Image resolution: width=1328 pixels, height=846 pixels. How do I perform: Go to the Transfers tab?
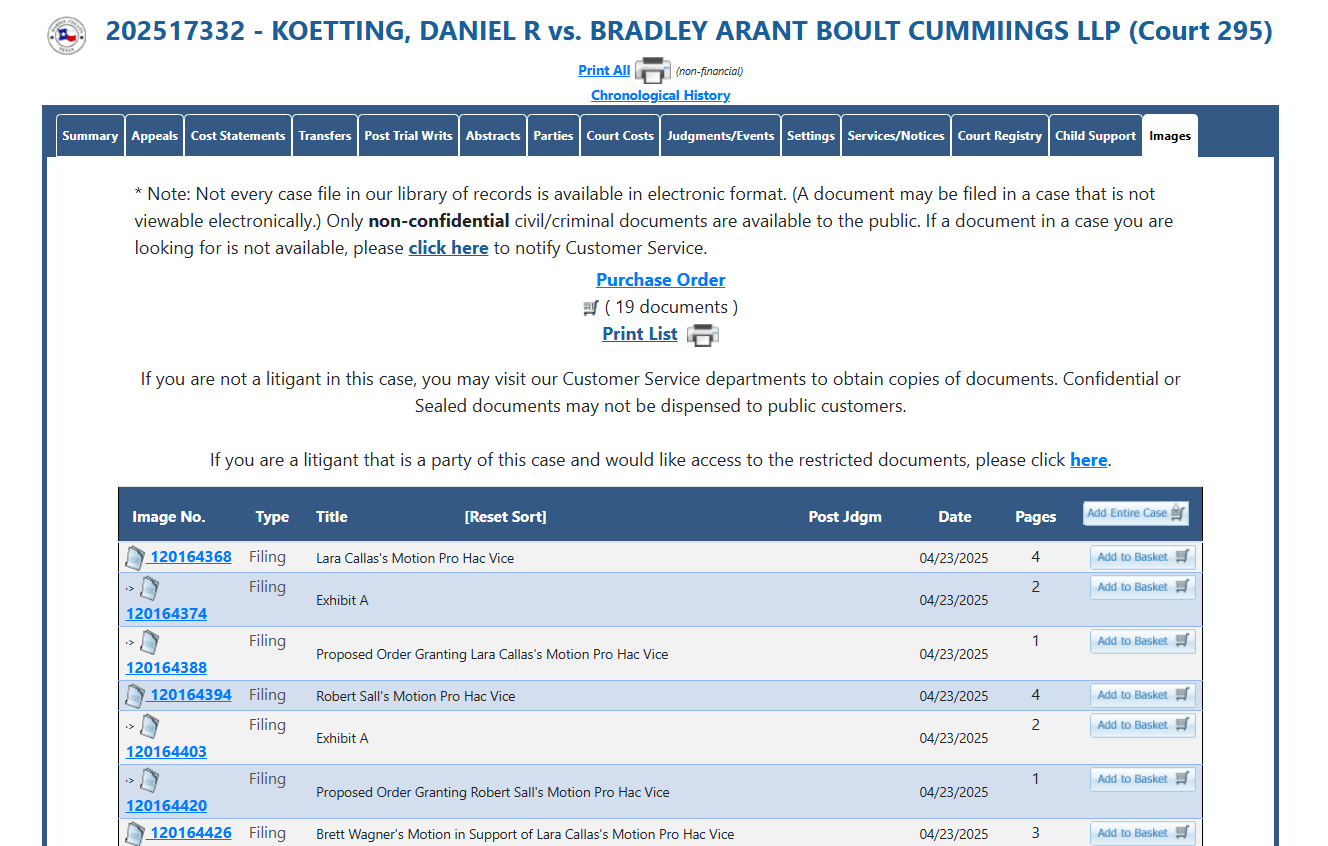325,136
